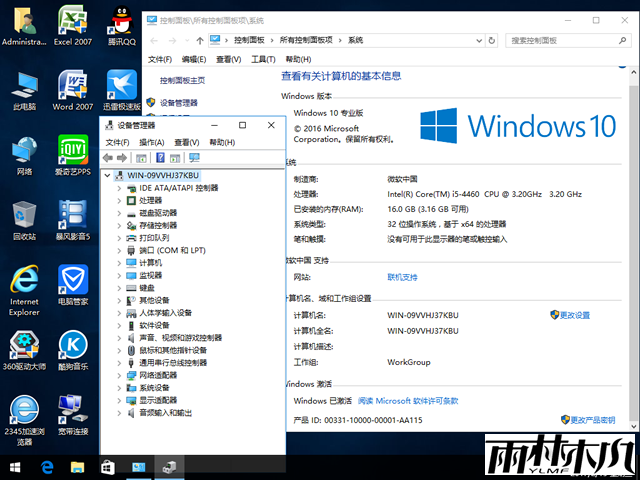Click the 联机支持 website link
This screenshot has width=640, height=480.
(402, 277)
